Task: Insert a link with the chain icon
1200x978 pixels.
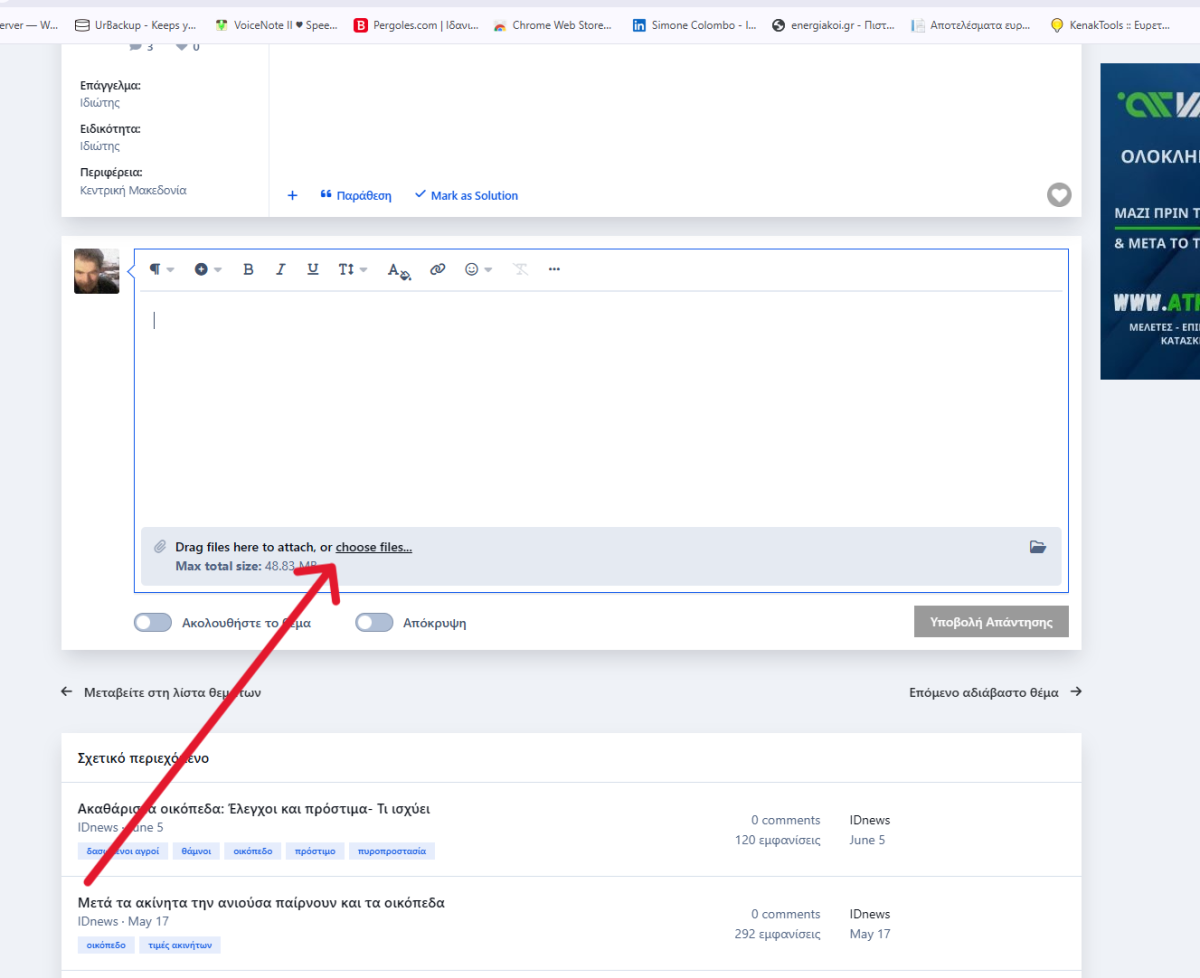Action: point(437,269)
